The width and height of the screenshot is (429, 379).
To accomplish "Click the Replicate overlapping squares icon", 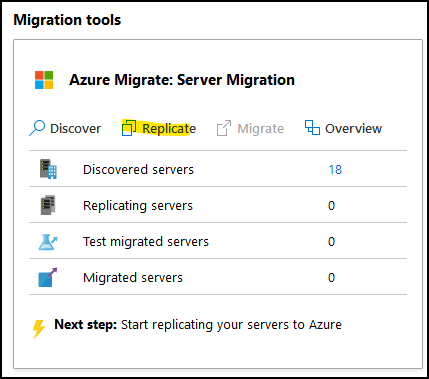I will (129, 128).
